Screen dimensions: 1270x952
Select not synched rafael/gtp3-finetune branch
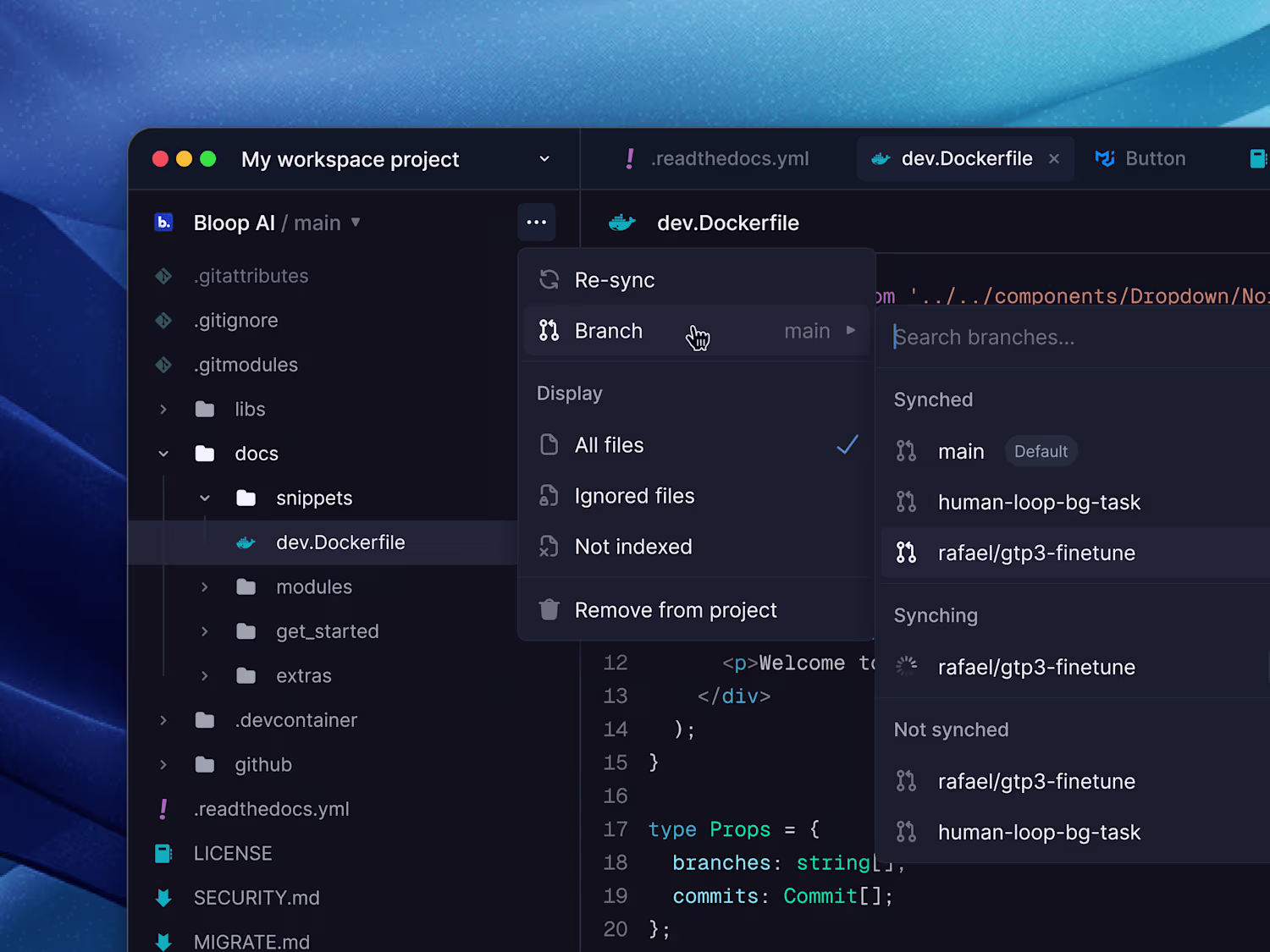pyautogui.click(x=1075, y=781)
